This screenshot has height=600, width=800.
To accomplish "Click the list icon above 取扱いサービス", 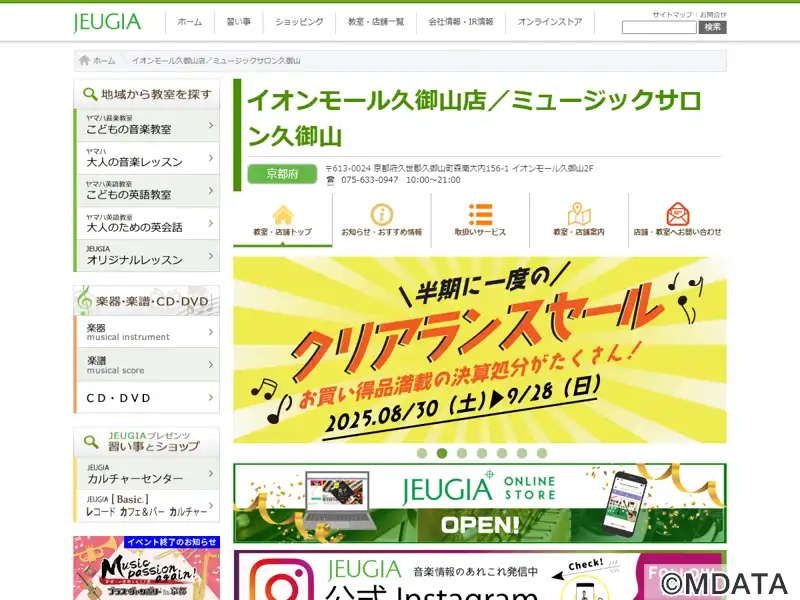I will point(480,214).
